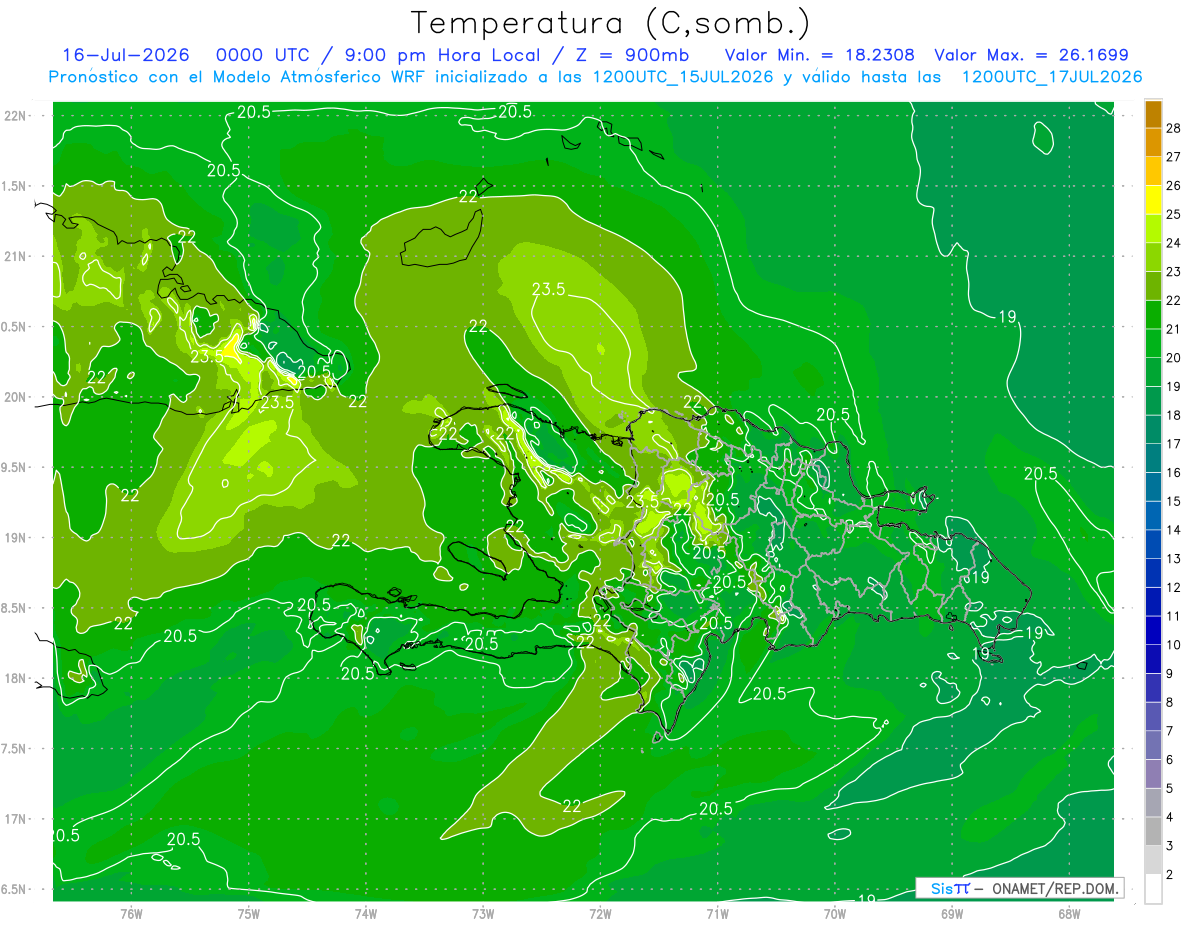This screenshot has width=1200, height=927.
Task: Click the orange legend band between 27 and 28
Action: [1153, 144]
